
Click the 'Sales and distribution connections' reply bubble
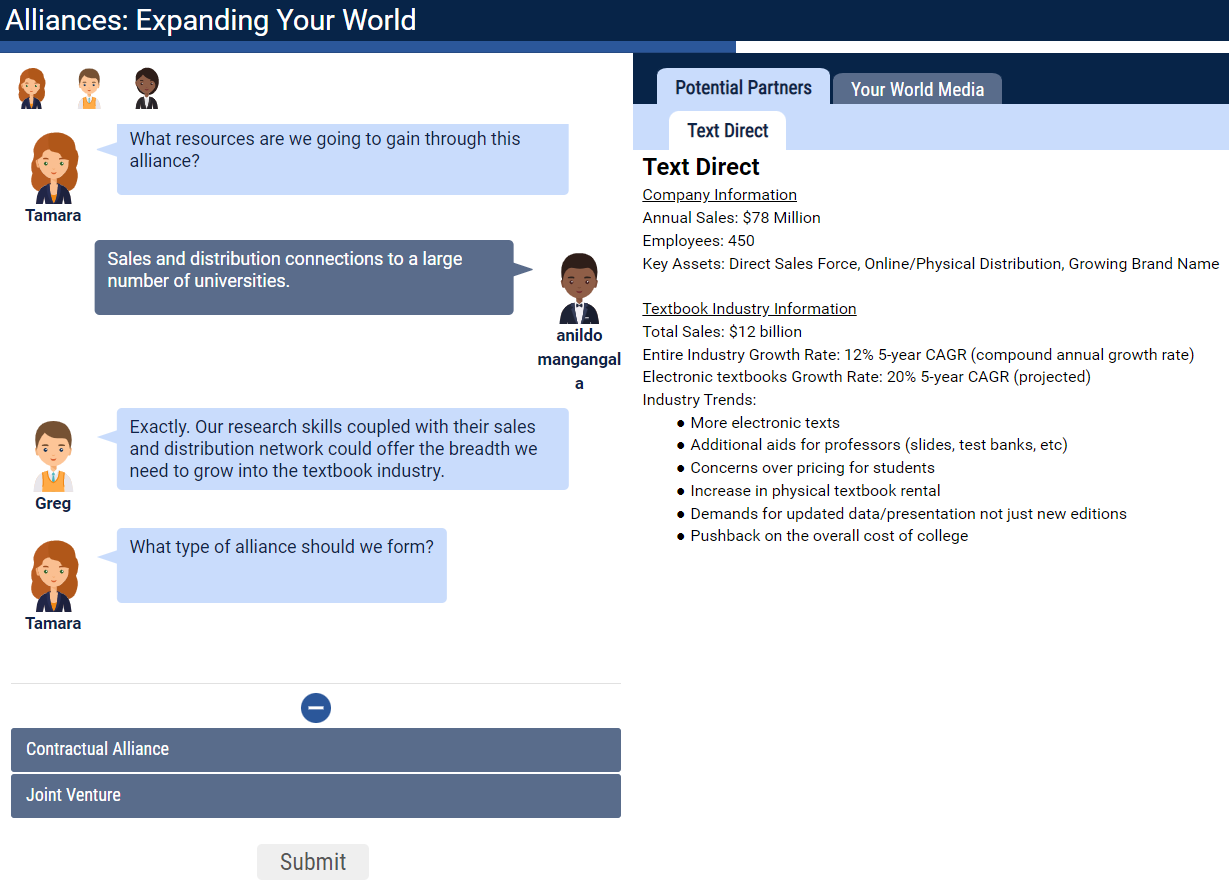coord(304,277)
